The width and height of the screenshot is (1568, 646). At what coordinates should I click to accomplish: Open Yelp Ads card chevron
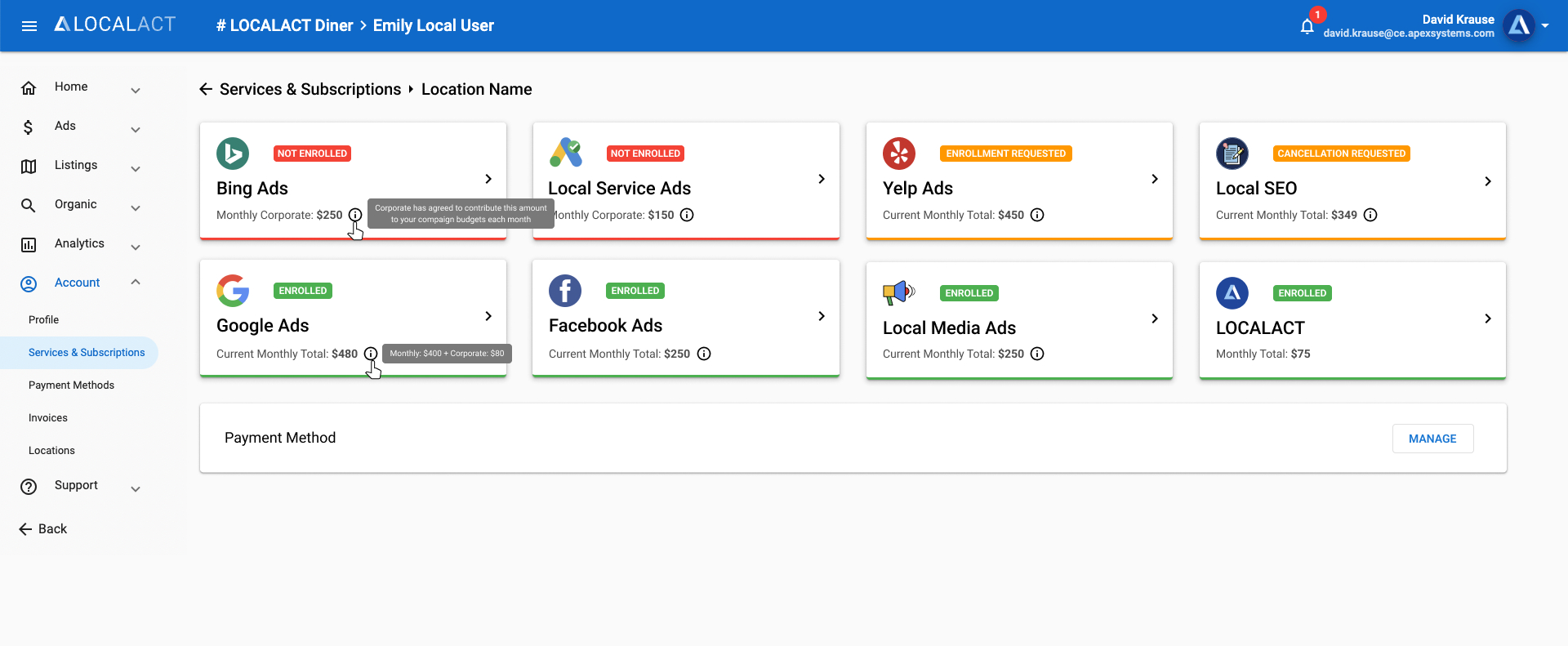click(x=1155, y=179)
